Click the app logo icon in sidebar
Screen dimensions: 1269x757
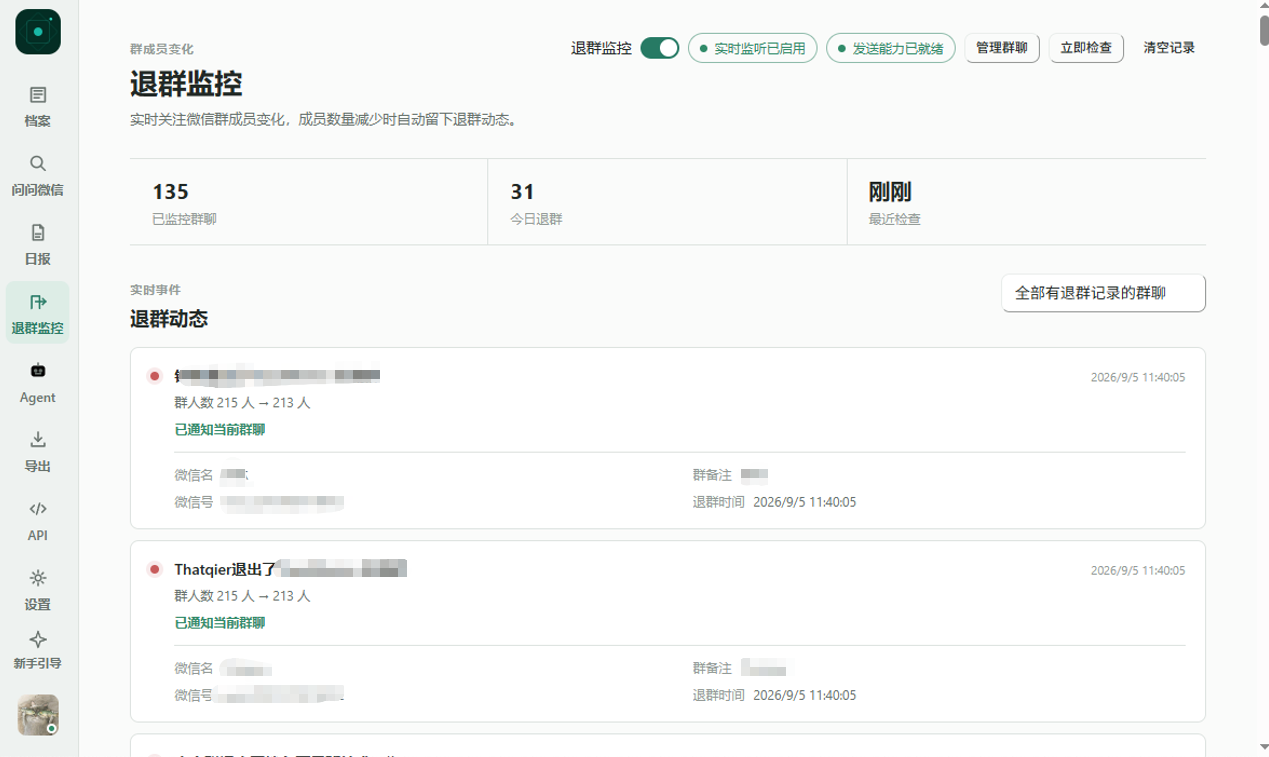(x=38, y=32)
